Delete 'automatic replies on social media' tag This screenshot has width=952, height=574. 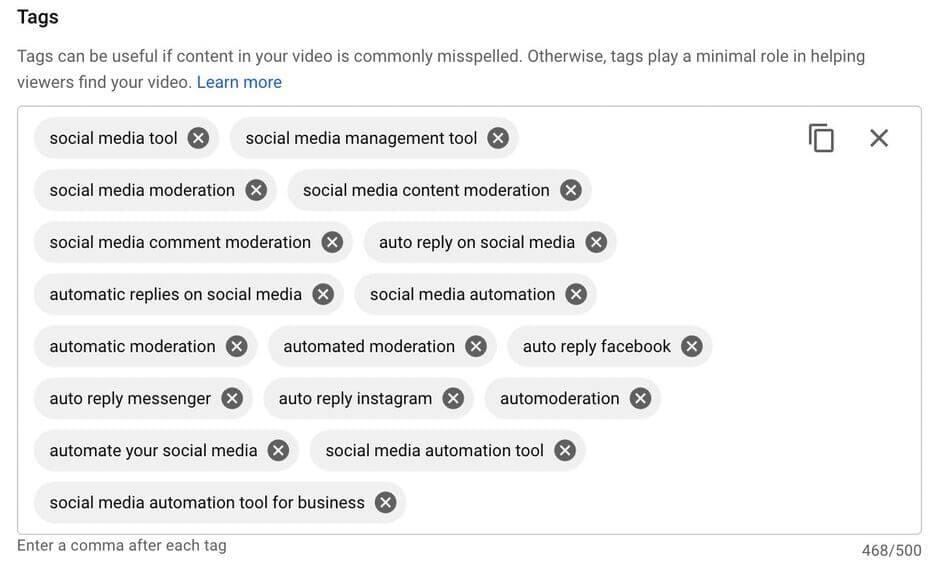[x=322, y=294]
